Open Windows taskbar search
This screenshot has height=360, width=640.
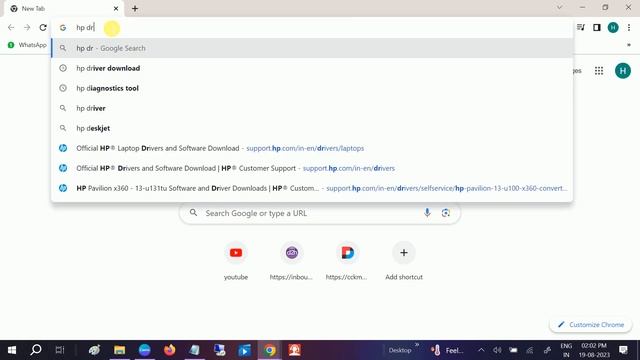[36, 350]
